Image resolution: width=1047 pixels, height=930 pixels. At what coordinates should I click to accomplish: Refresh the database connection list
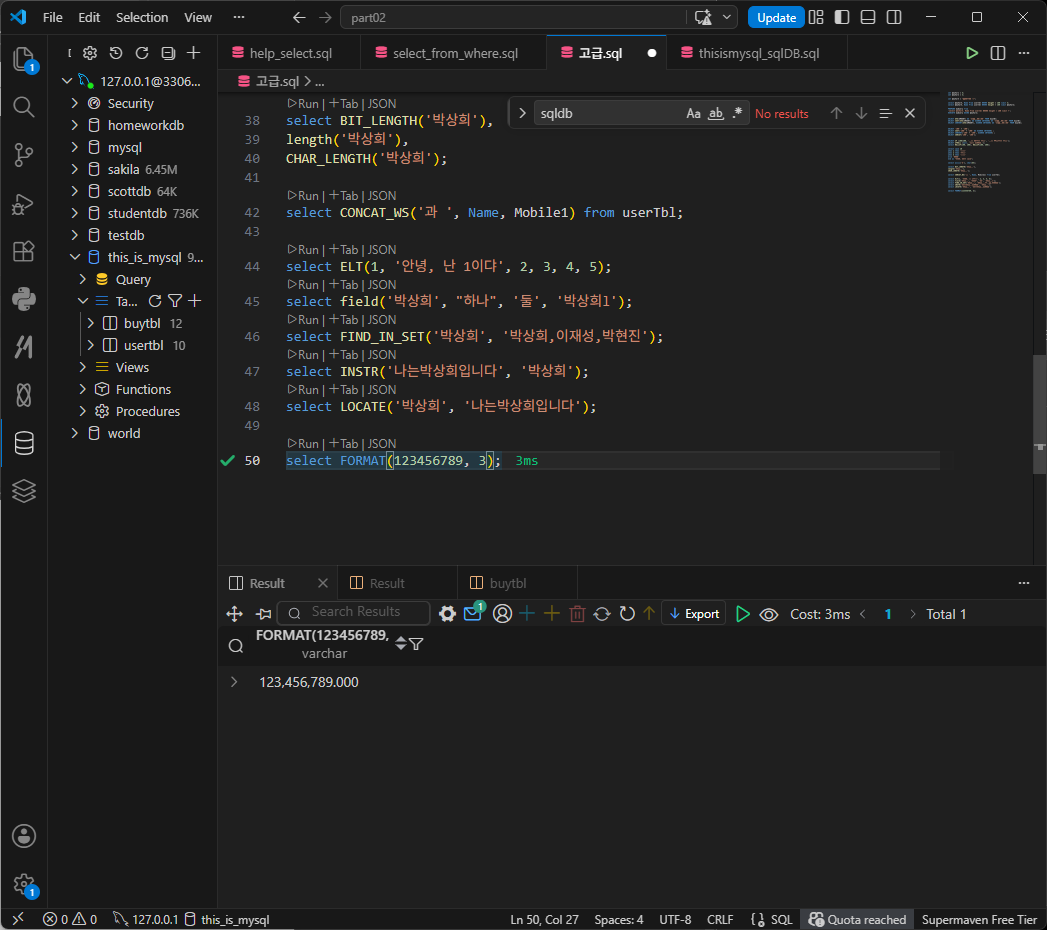pos(142,53)
